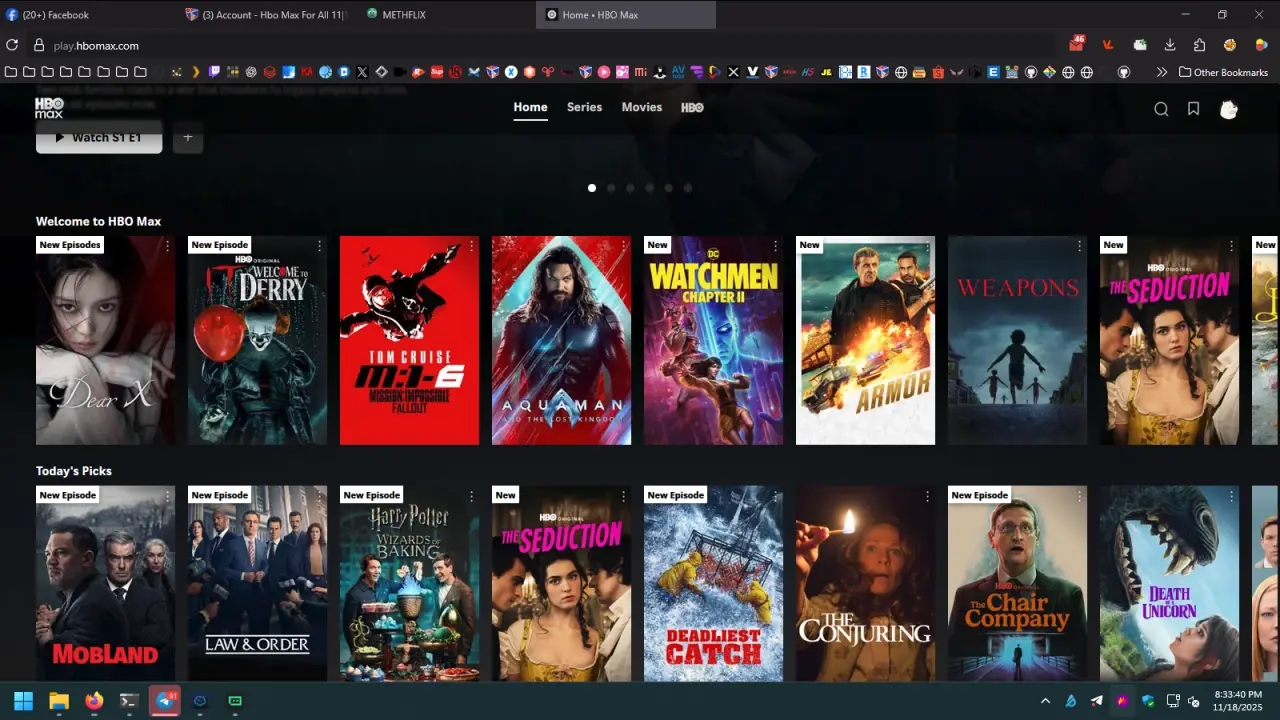Open the HBO hub logo link

tap(692, 107)
